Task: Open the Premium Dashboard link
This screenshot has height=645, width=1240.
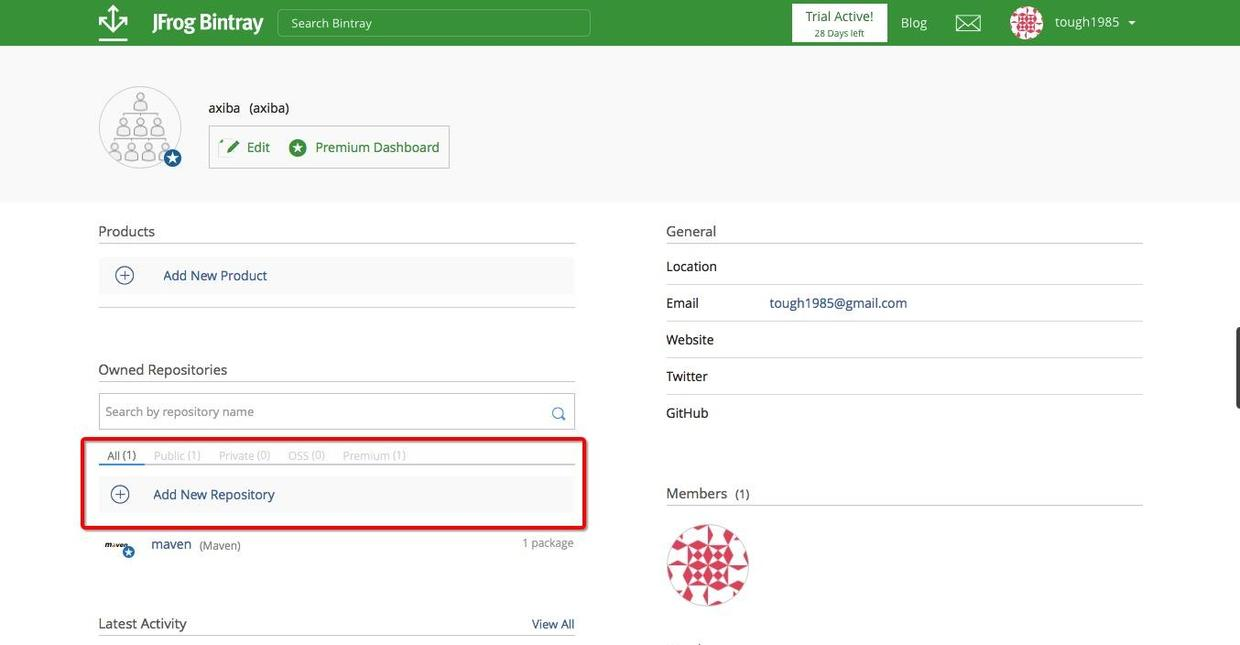Action: click(377, 147)
